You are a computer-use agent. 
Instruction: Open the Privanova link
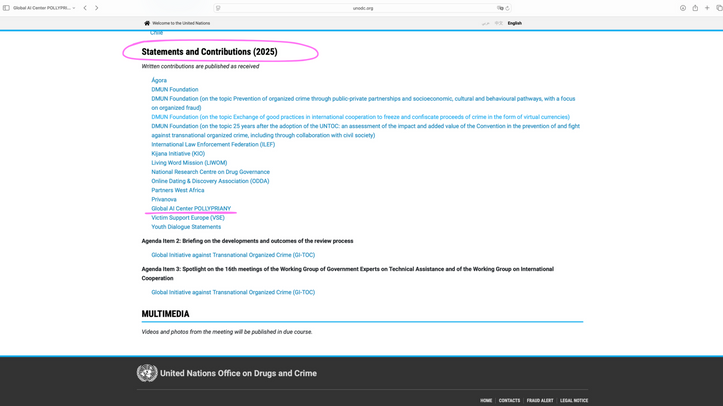(x=164, y=200)
